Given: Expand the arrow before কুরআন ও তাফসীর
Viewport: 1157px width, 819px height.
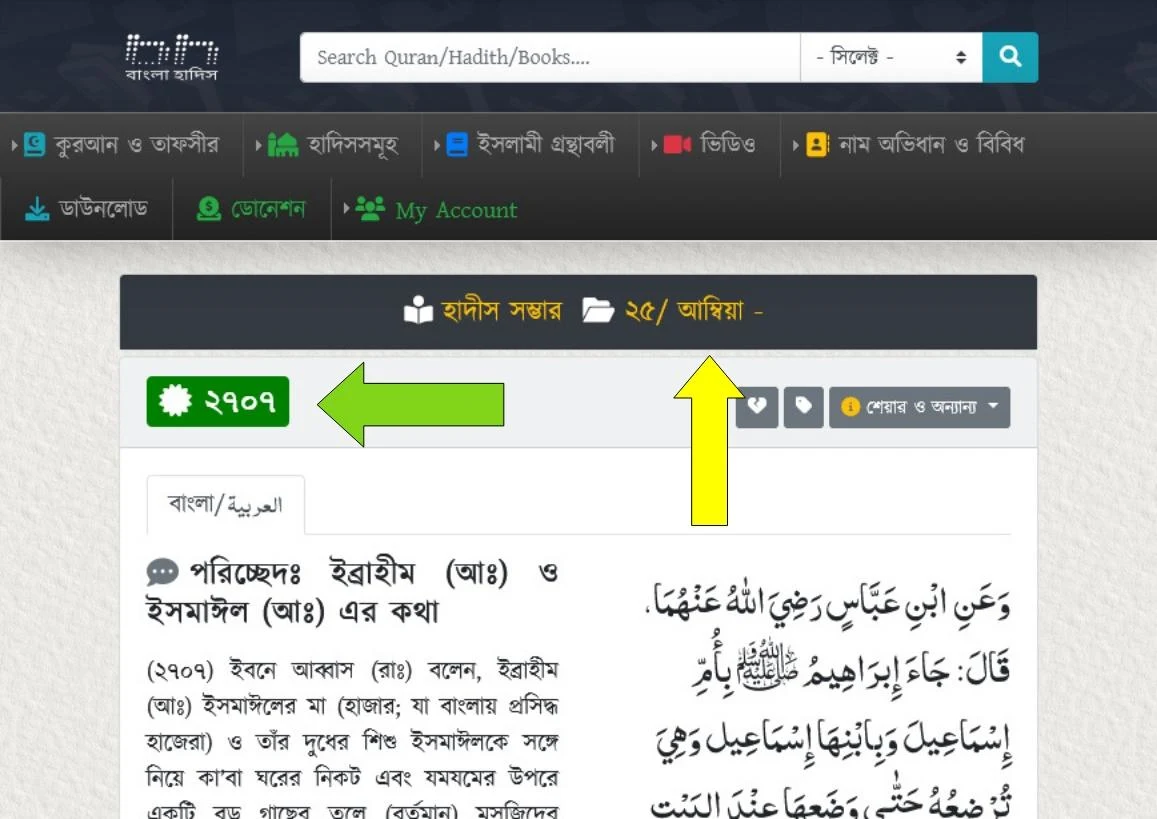Looking at the screenshot, I should click(14, 145).
